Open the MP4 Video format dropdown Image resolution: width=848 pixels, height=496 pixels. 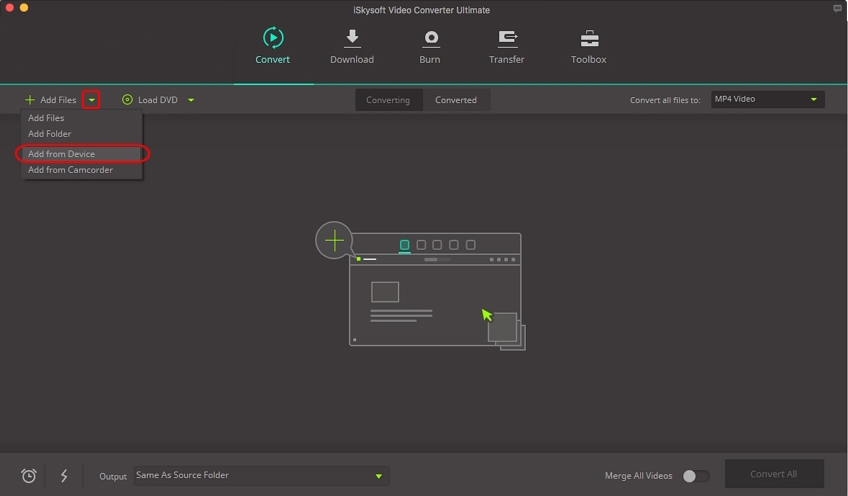(767, 100)
